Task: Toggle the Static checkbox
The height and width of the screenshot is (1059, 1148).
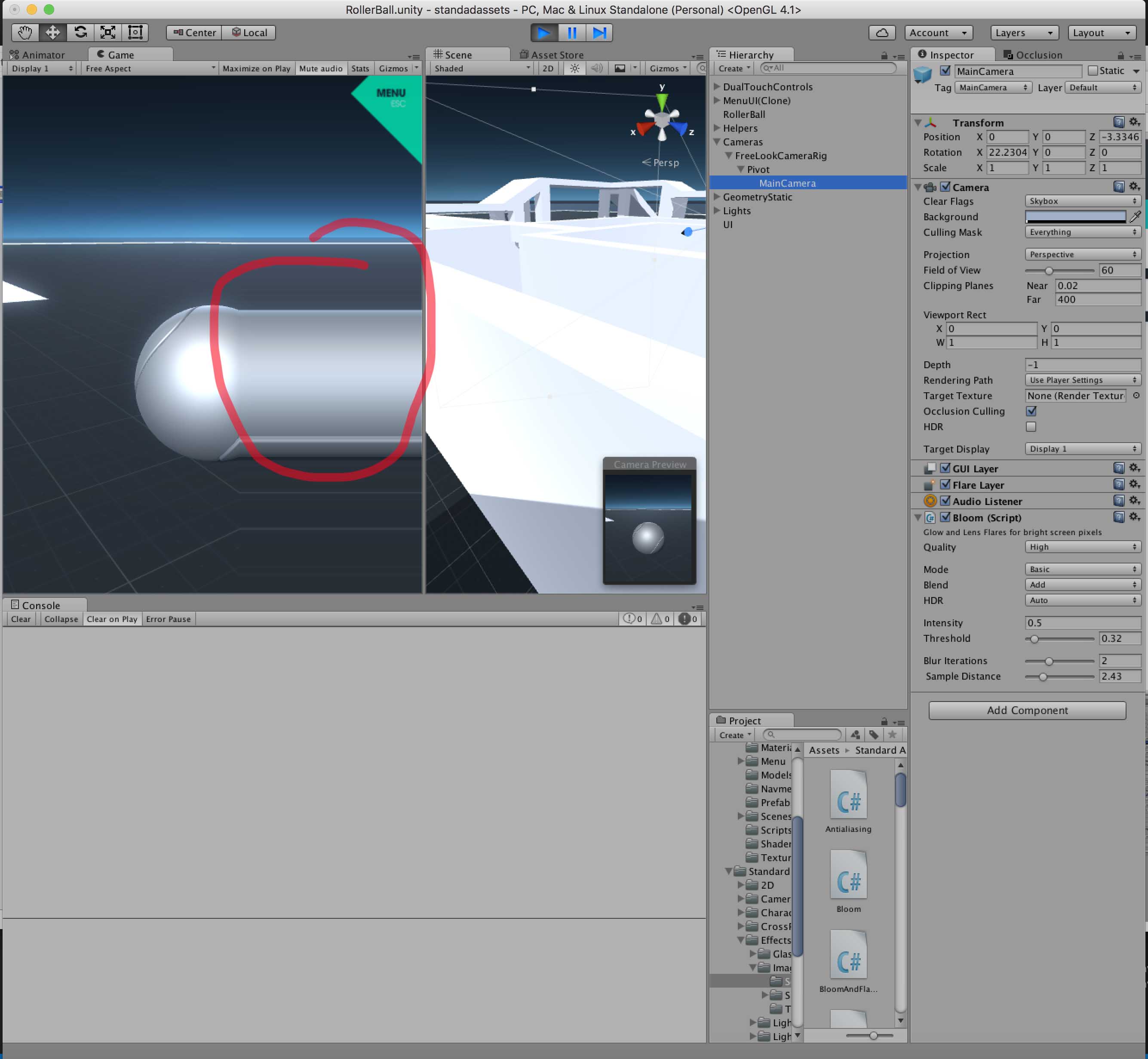Action: coord(1093,71)
